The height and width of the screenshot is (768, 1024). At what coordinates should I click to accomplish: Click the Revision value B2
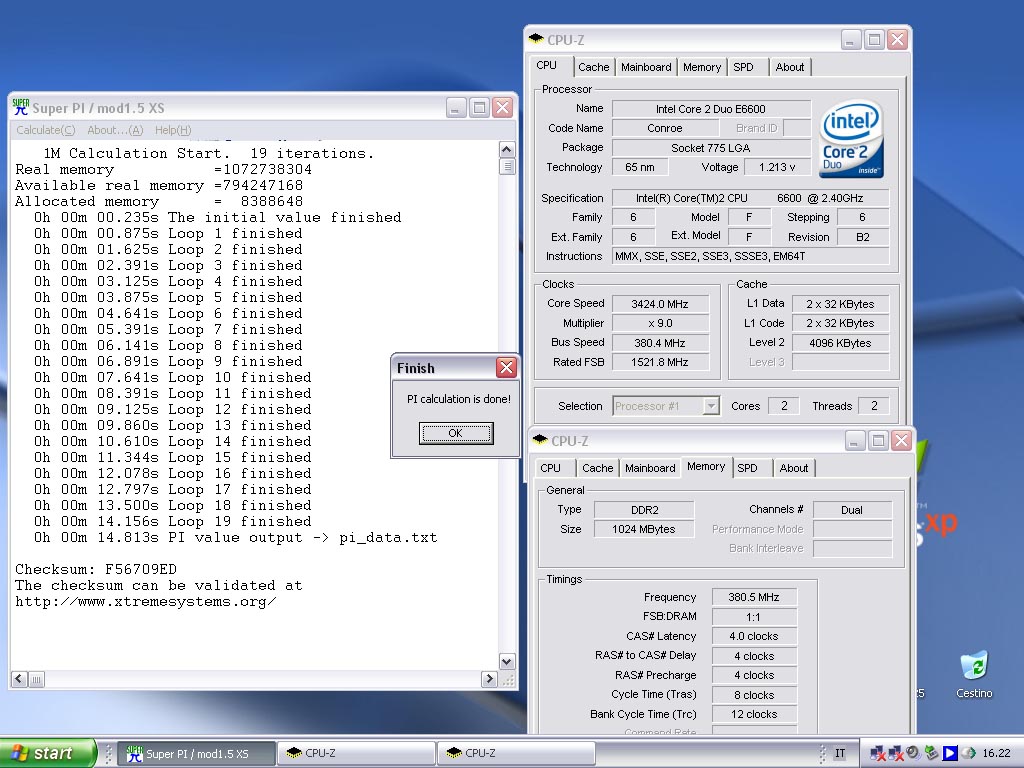[863, 237]
